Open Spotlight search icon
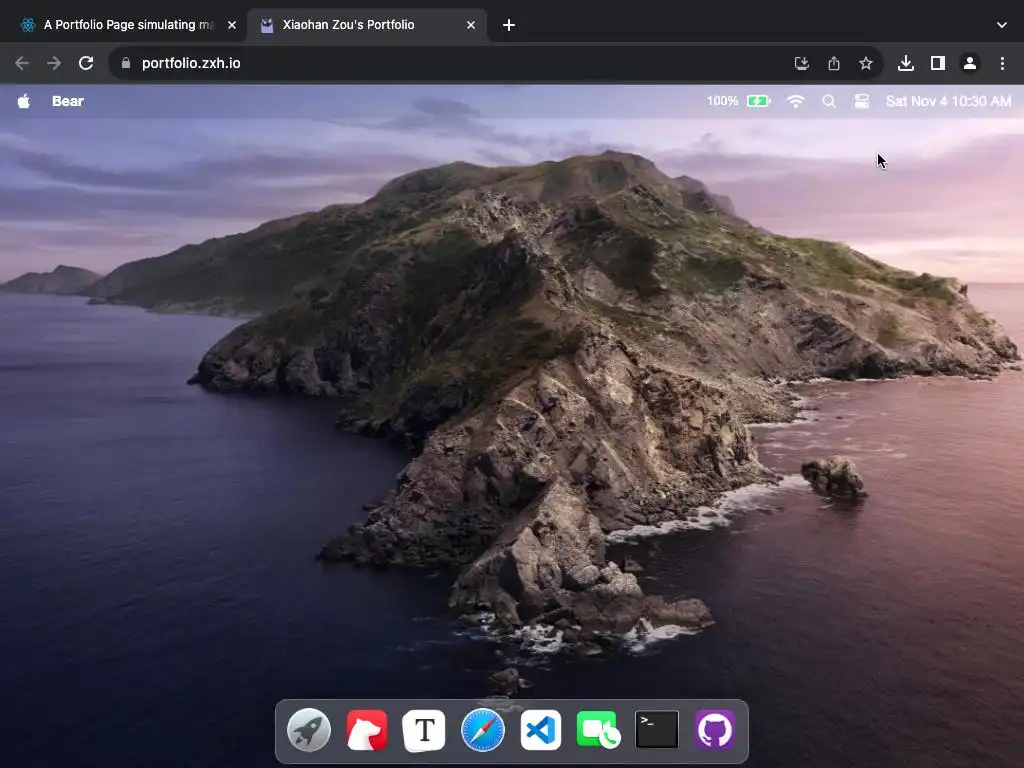The image size is (1024, 768). pos(829,101)
